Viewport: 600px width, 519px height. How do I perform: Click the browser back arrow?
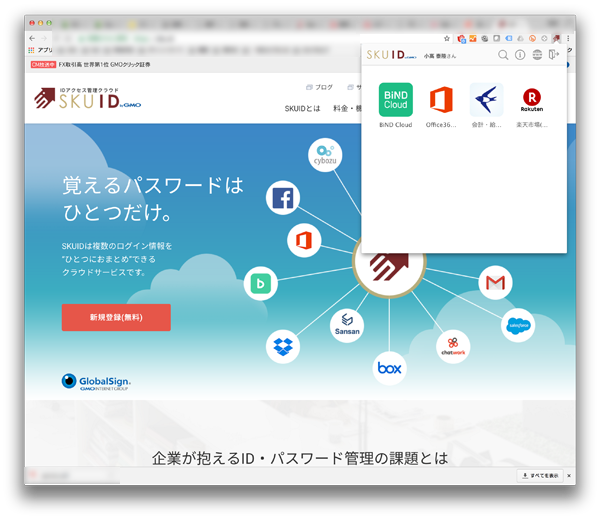(32, 38)
